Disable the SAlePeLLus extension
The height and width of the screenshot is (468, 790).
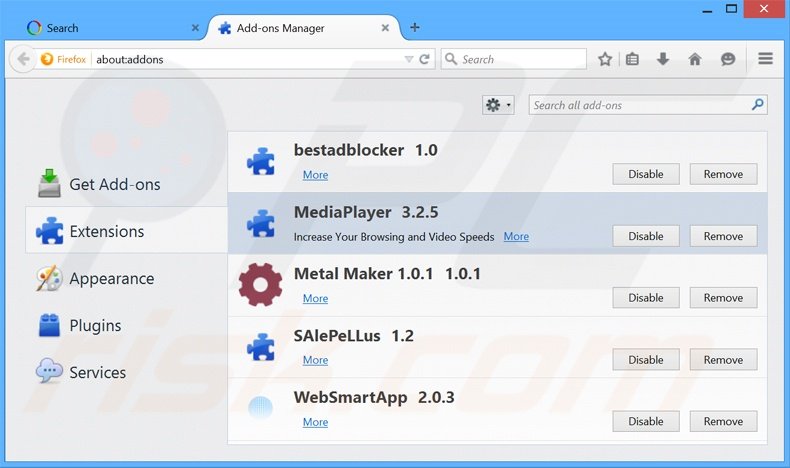(x=646, y=360)
